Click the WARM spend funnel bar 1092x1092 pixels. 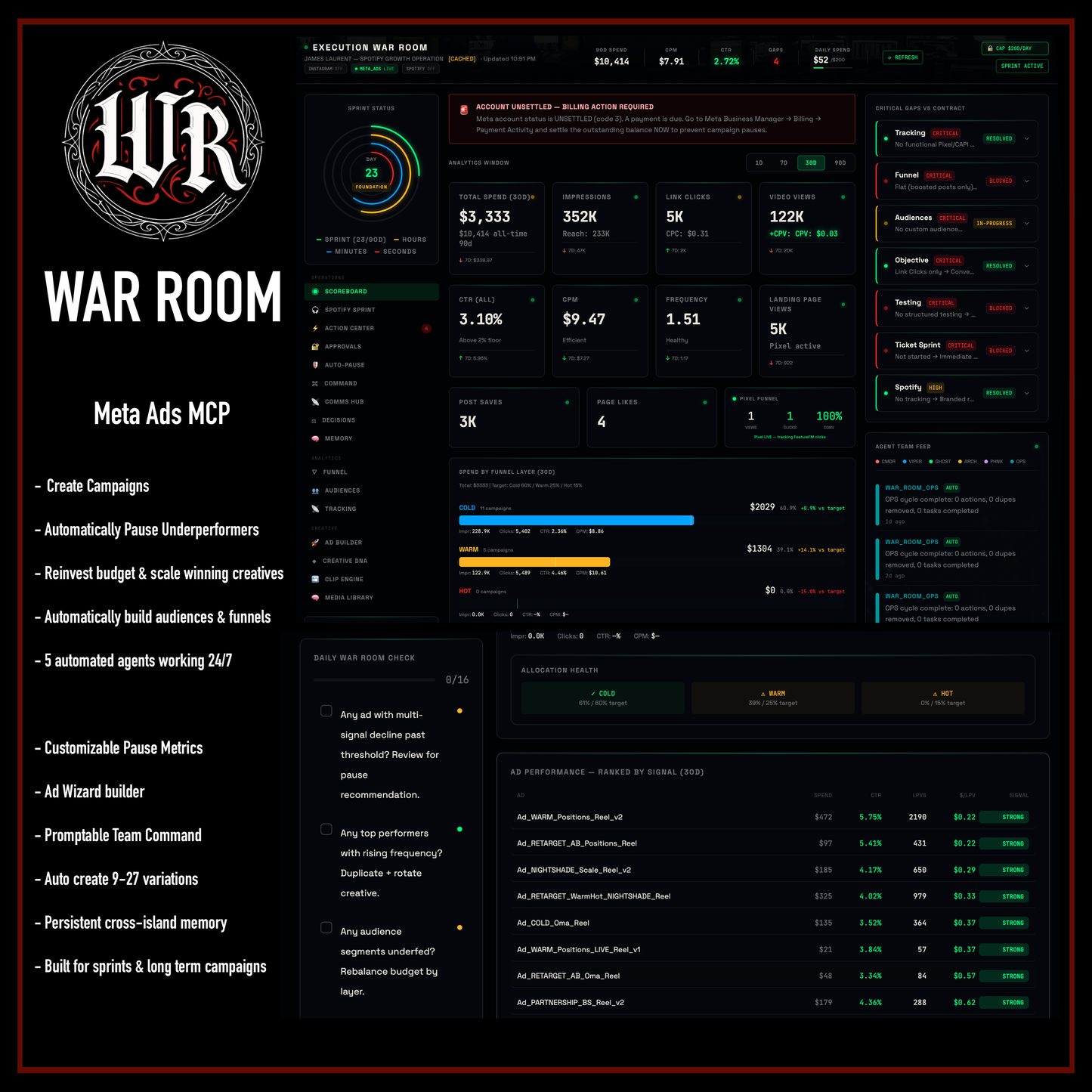pos(534,561)
